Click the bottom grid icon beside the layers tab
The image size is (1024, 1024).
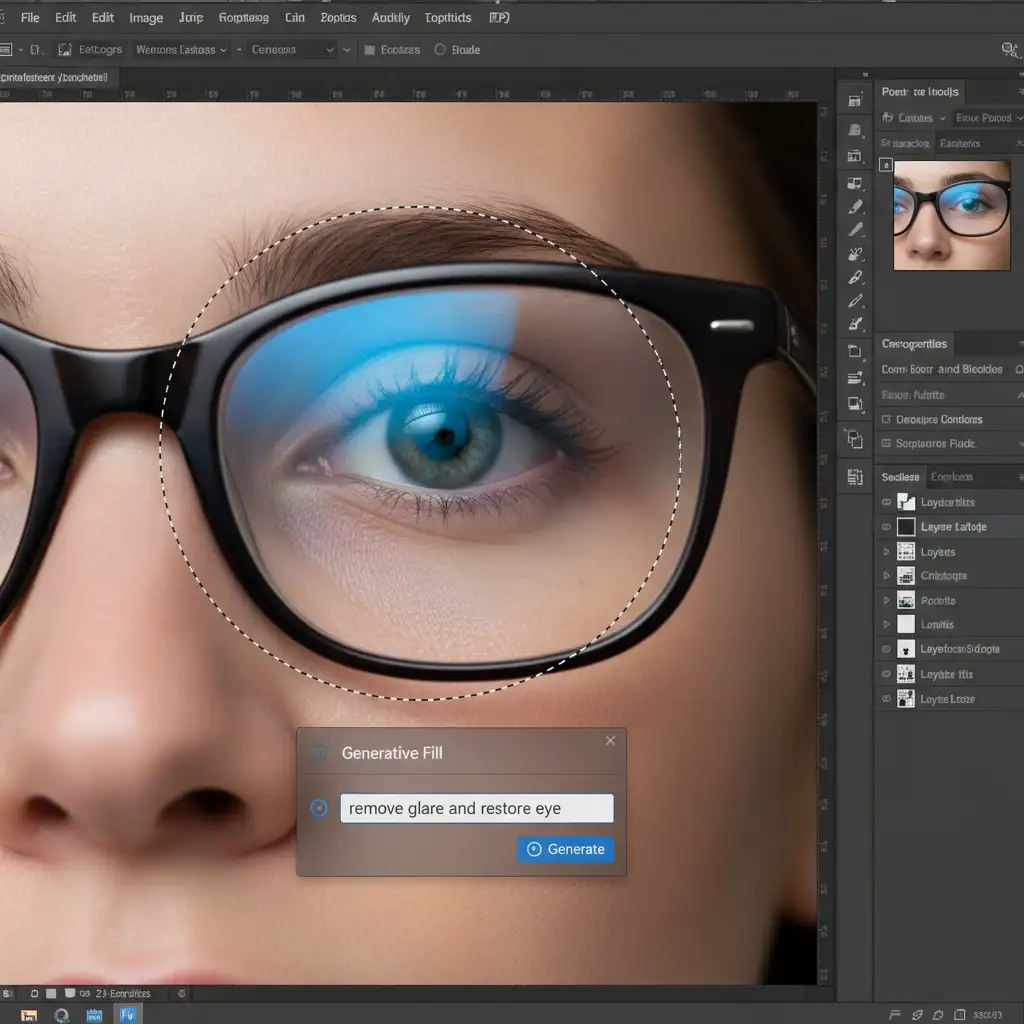coord(854,477)
